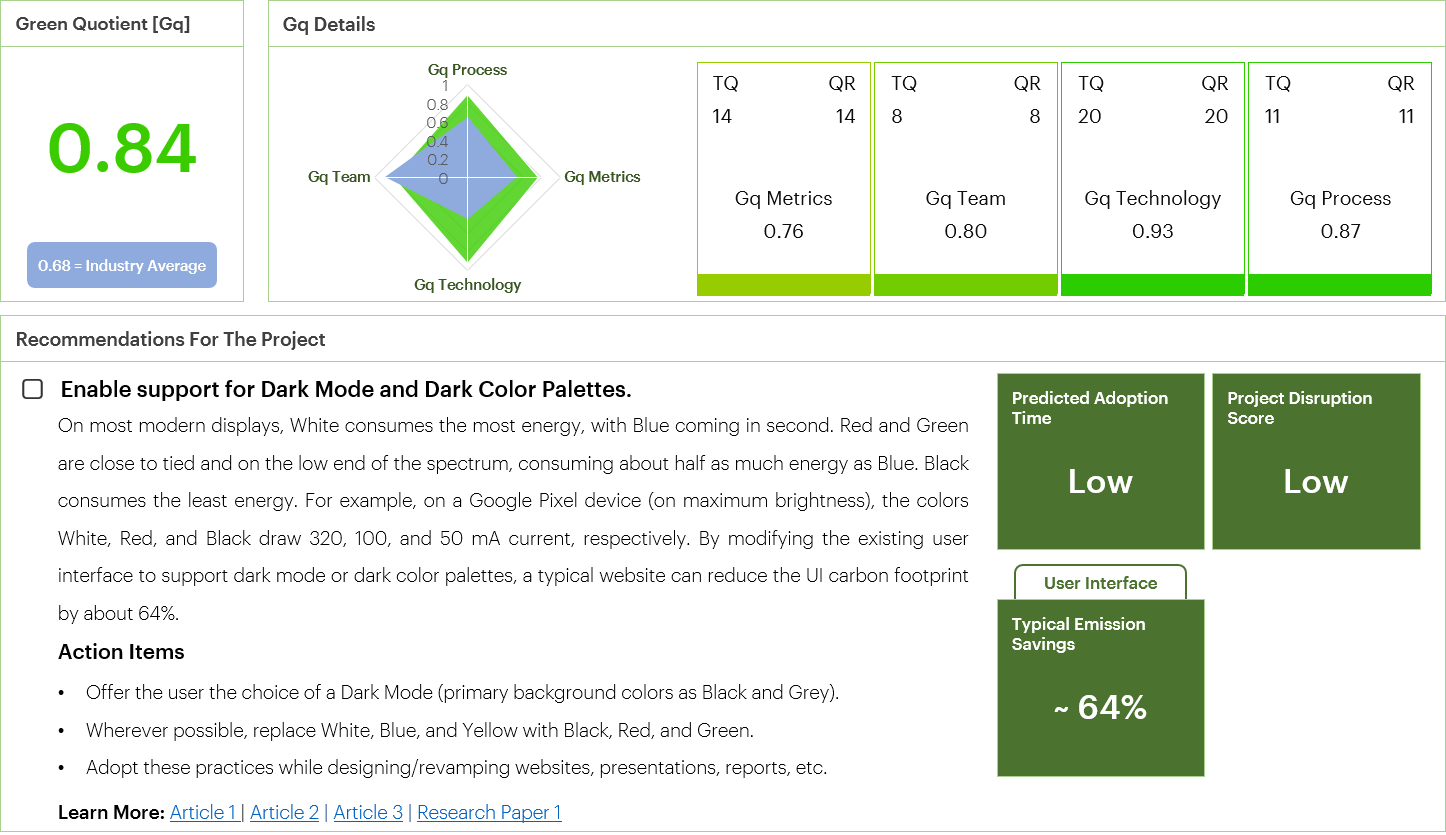Open the Article 1 link

pos(203,812)
